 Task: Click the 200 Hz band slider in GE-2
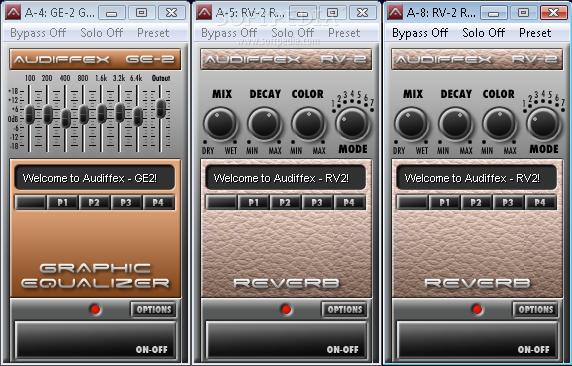coord(47,114)
